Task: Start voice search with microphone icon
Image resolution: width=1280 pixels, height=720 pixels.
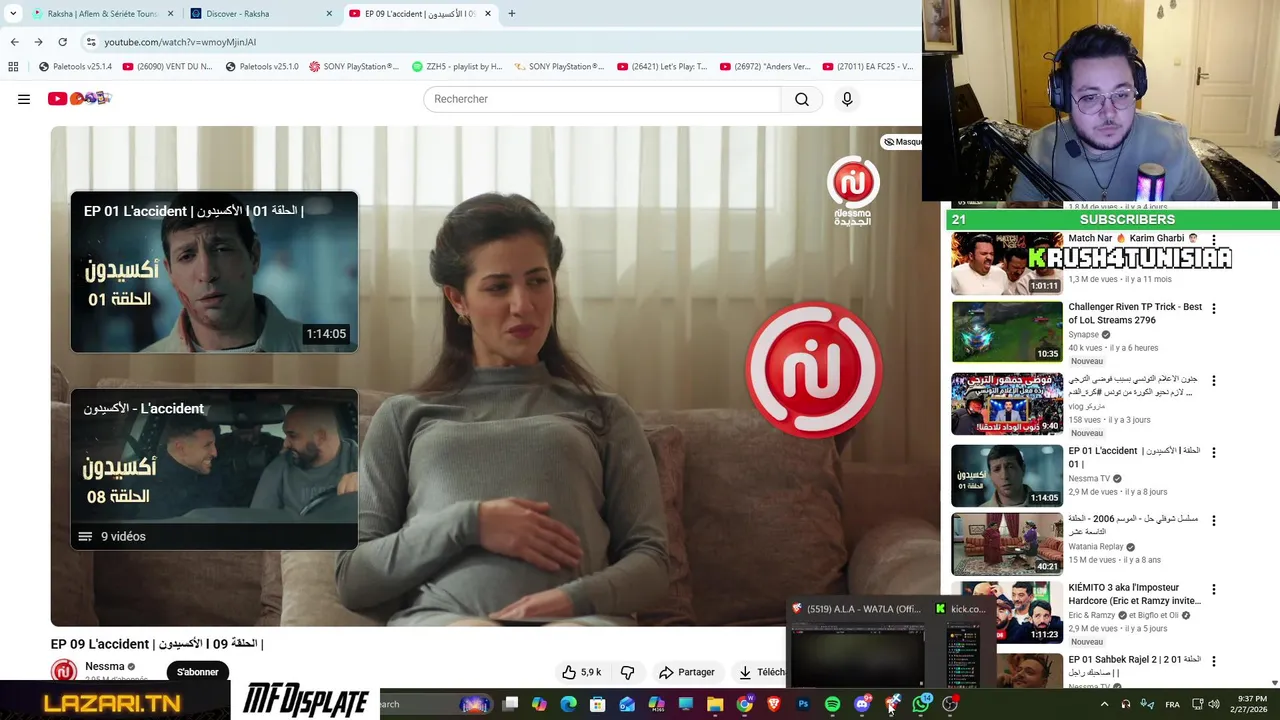Action: (x=847, y=99)
